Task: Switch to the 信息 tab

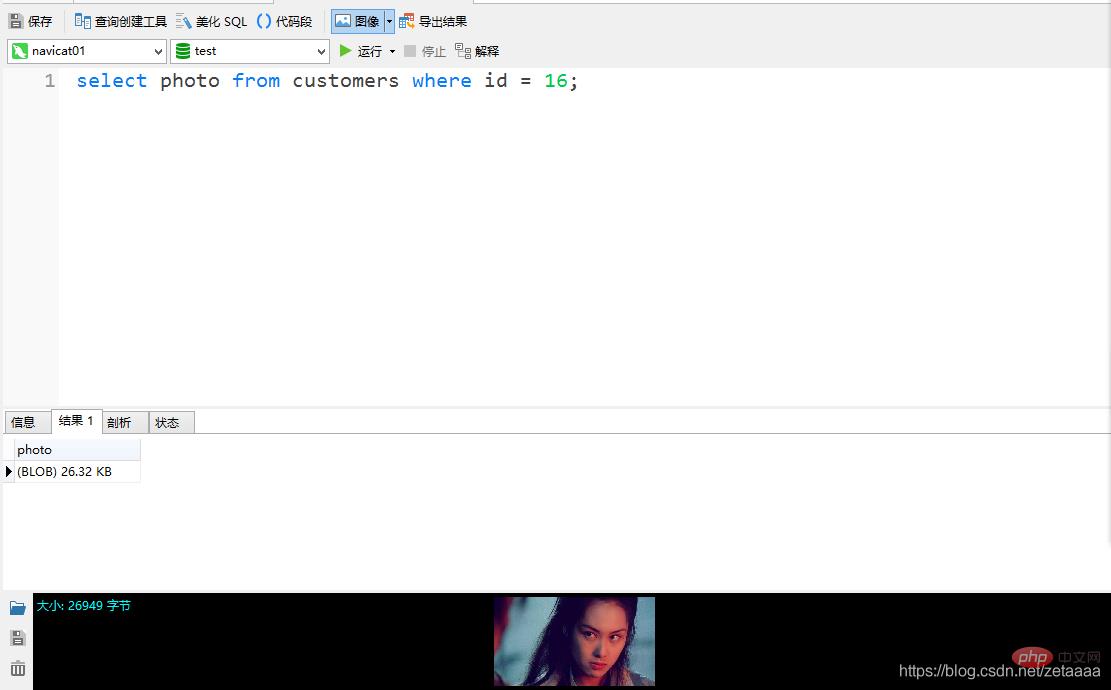Action: (23, 422)
